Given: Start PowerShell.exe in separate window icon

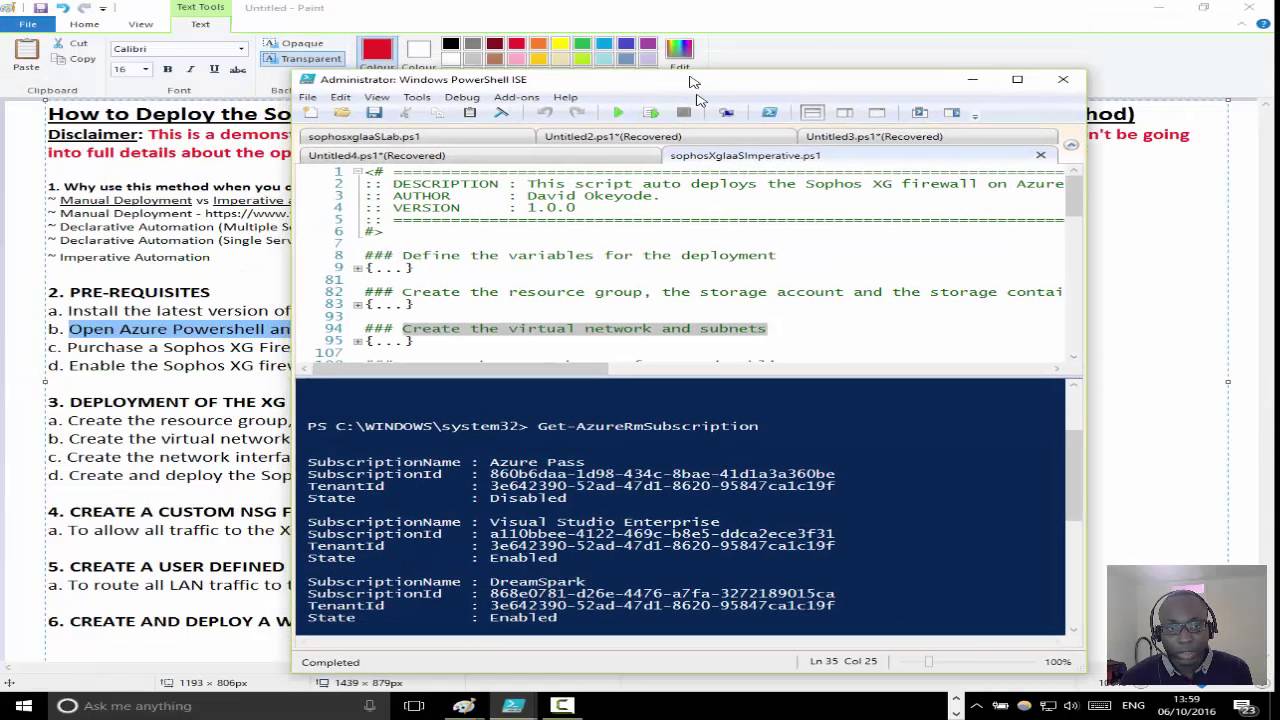Looking at the screenshot, I should (x=769, y=113).
